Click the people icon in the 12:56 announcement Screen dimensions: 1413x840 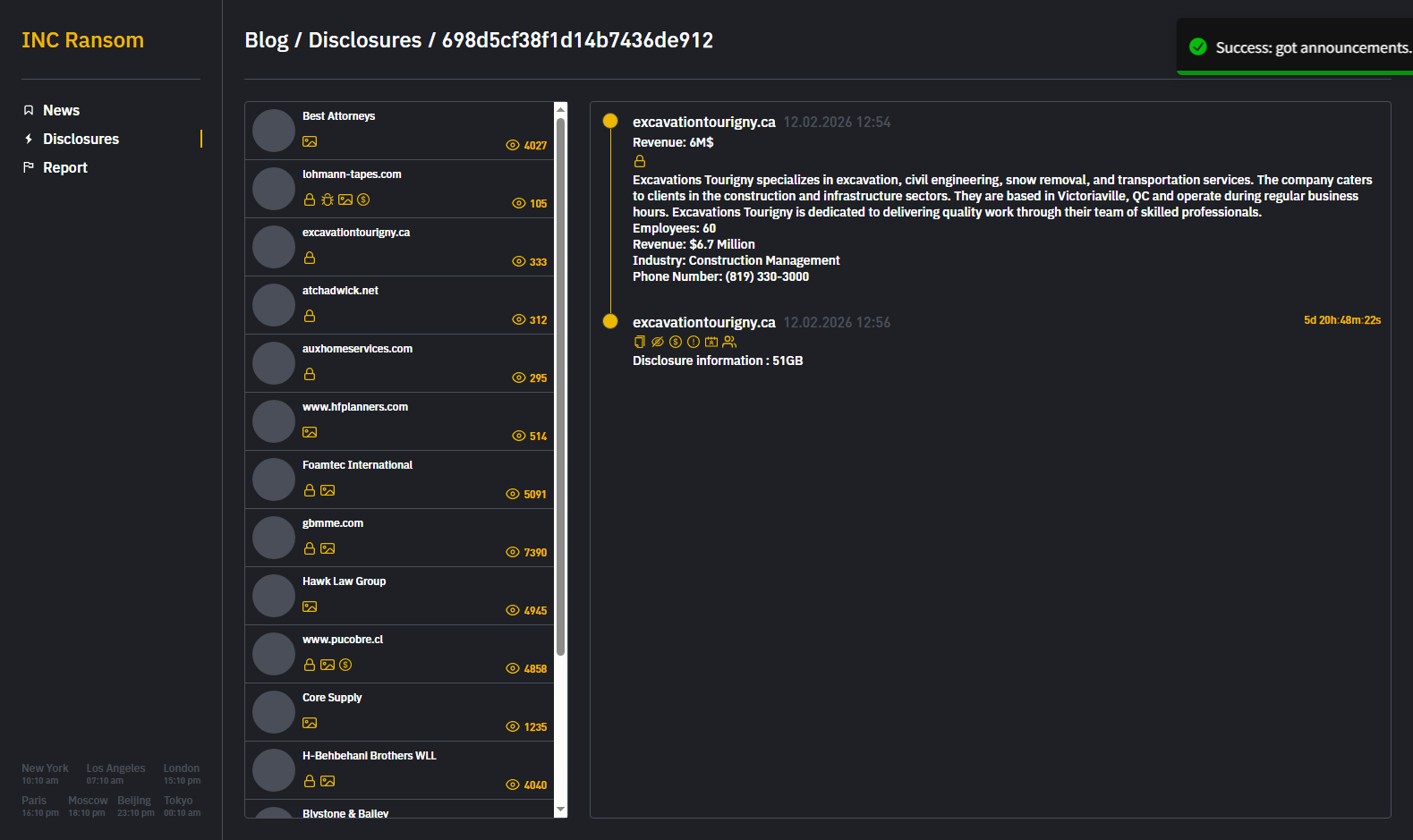click(x=729, y=342)
